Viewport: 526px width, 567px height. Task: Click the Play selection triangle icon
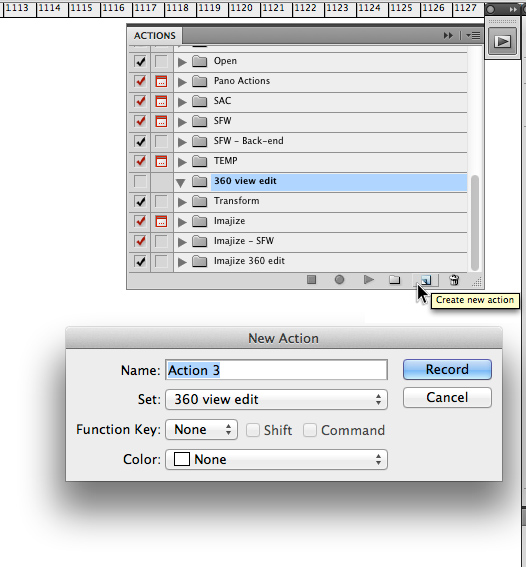point(368,280)
